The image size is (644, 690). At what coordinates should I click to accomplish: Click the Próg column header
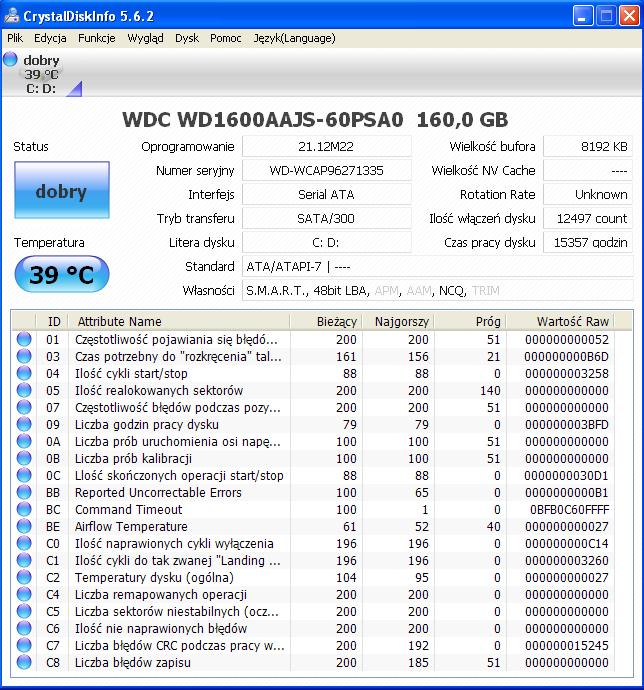(x=470, y=321)
